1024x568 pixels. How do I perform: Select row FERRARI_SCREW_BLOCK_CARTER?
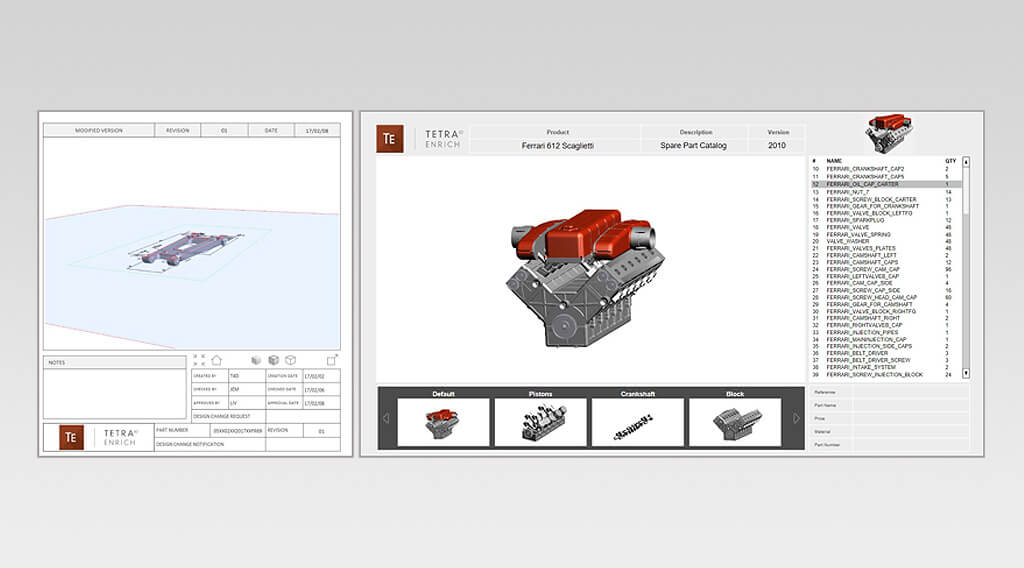coord(886,200)
